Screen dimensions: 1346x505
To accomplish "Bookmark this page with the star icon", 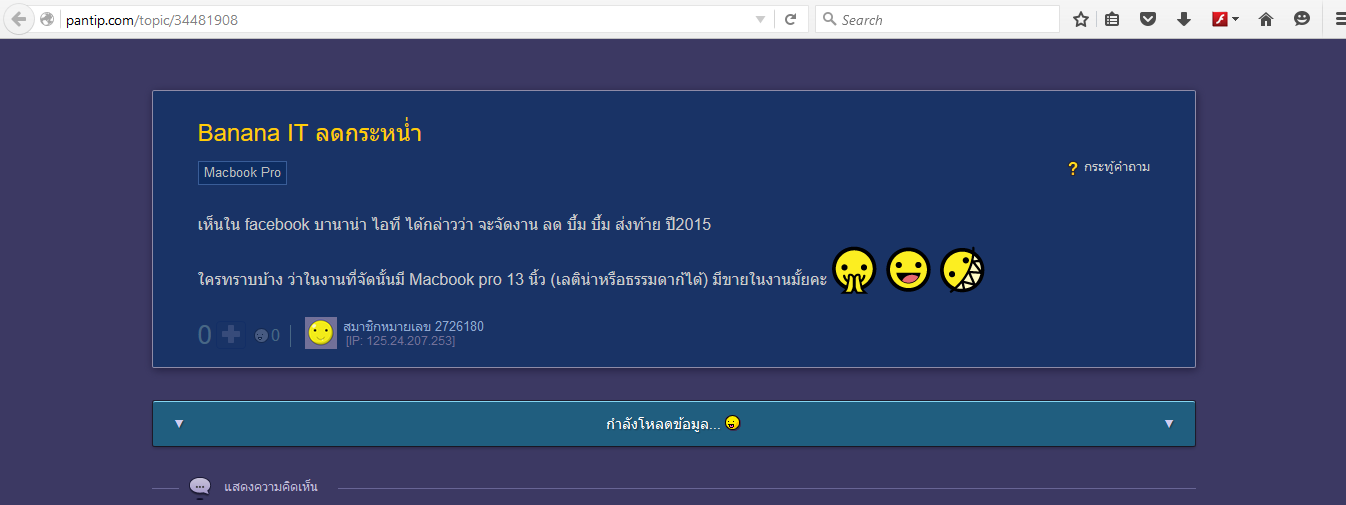I will (1081, 19).
